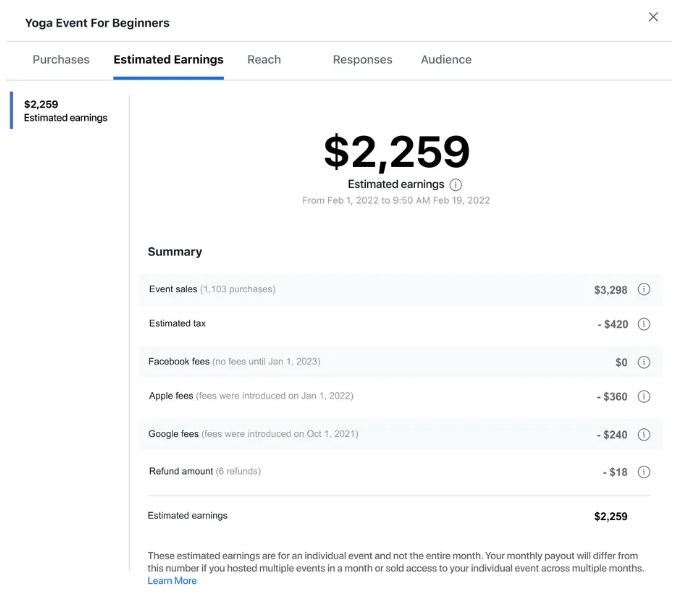Click the Google fees row label
Viewport: 673px width, 597px height.
[x=173, y=434]
